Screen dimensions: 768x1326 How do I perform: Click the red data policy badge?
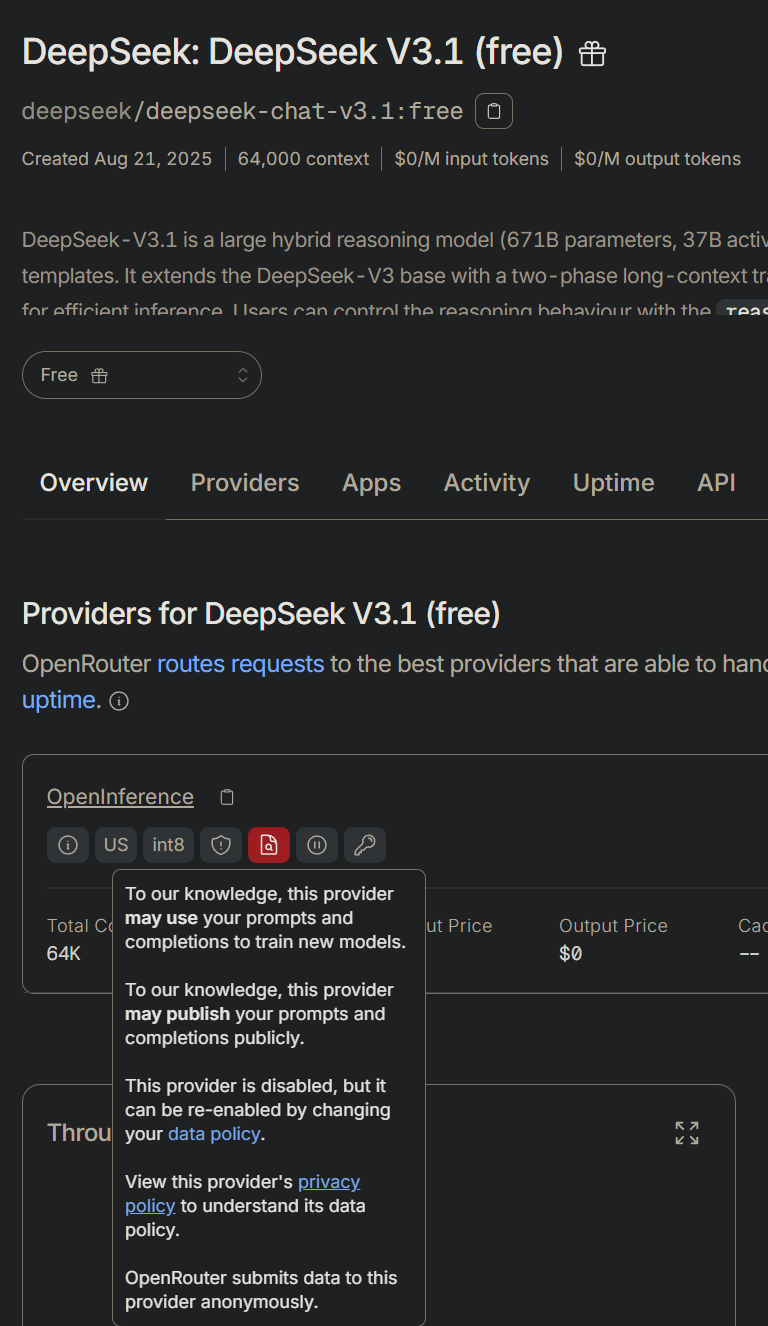(x=269, y=845)
